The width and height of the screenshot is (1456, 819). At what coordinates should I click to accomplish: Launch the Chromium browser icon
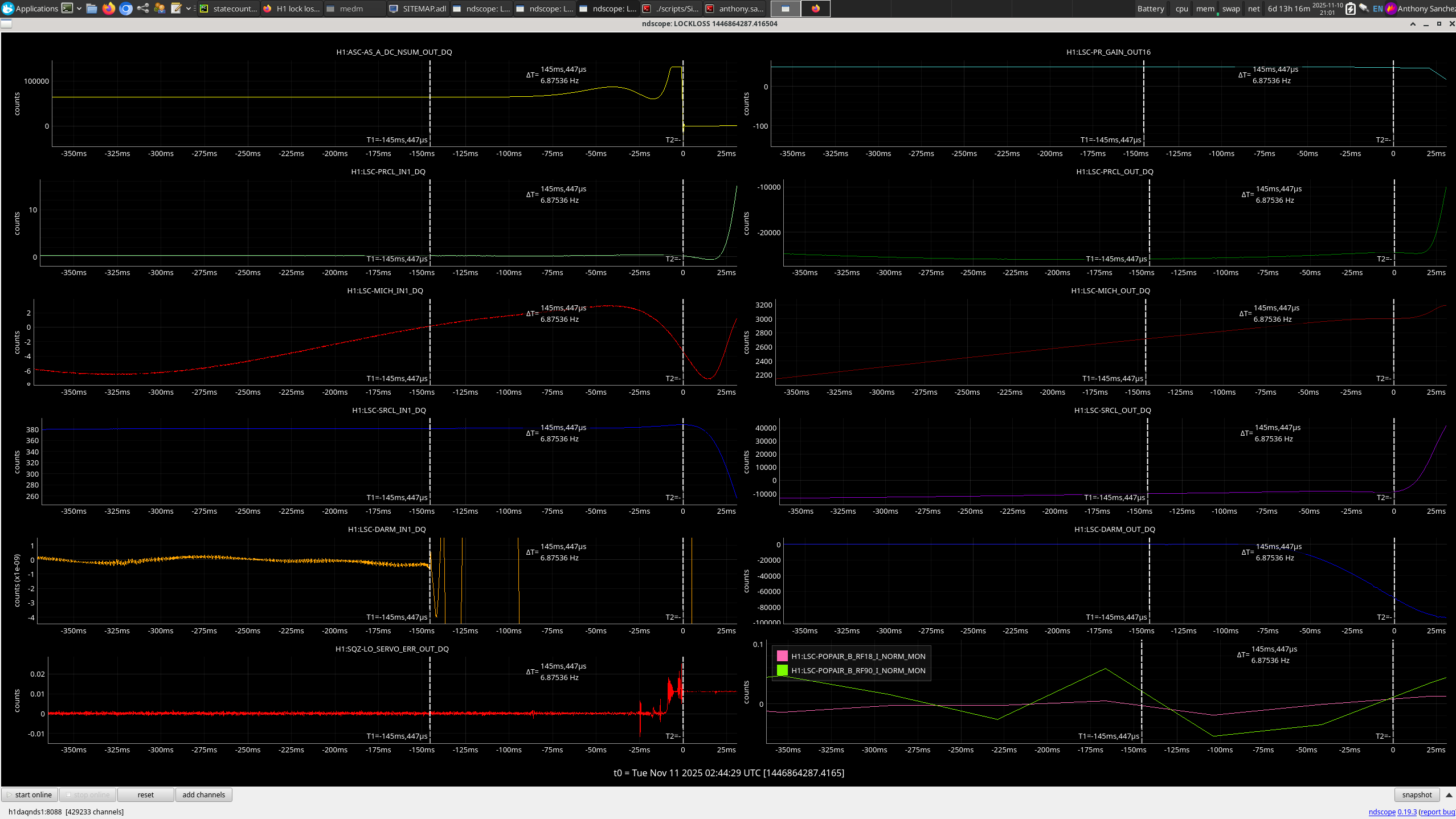point(126,9)
